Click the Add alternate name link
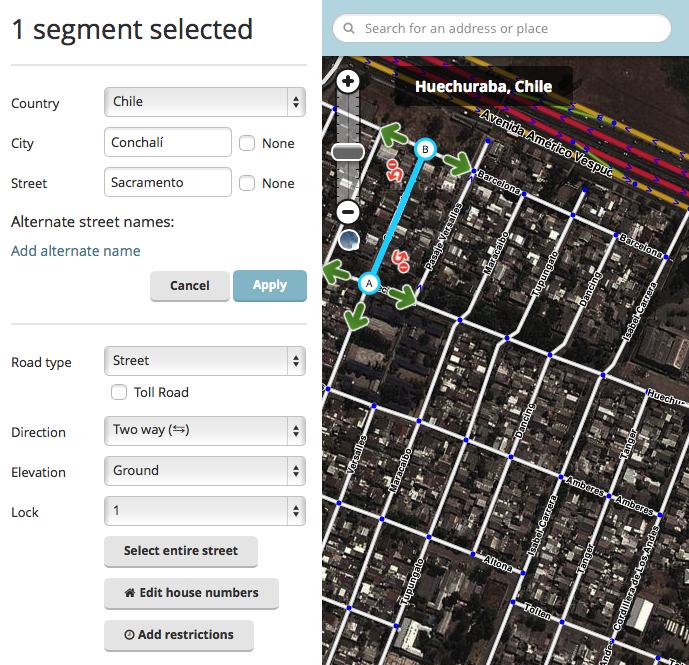689x665 pixels. (x=76, y=251)
